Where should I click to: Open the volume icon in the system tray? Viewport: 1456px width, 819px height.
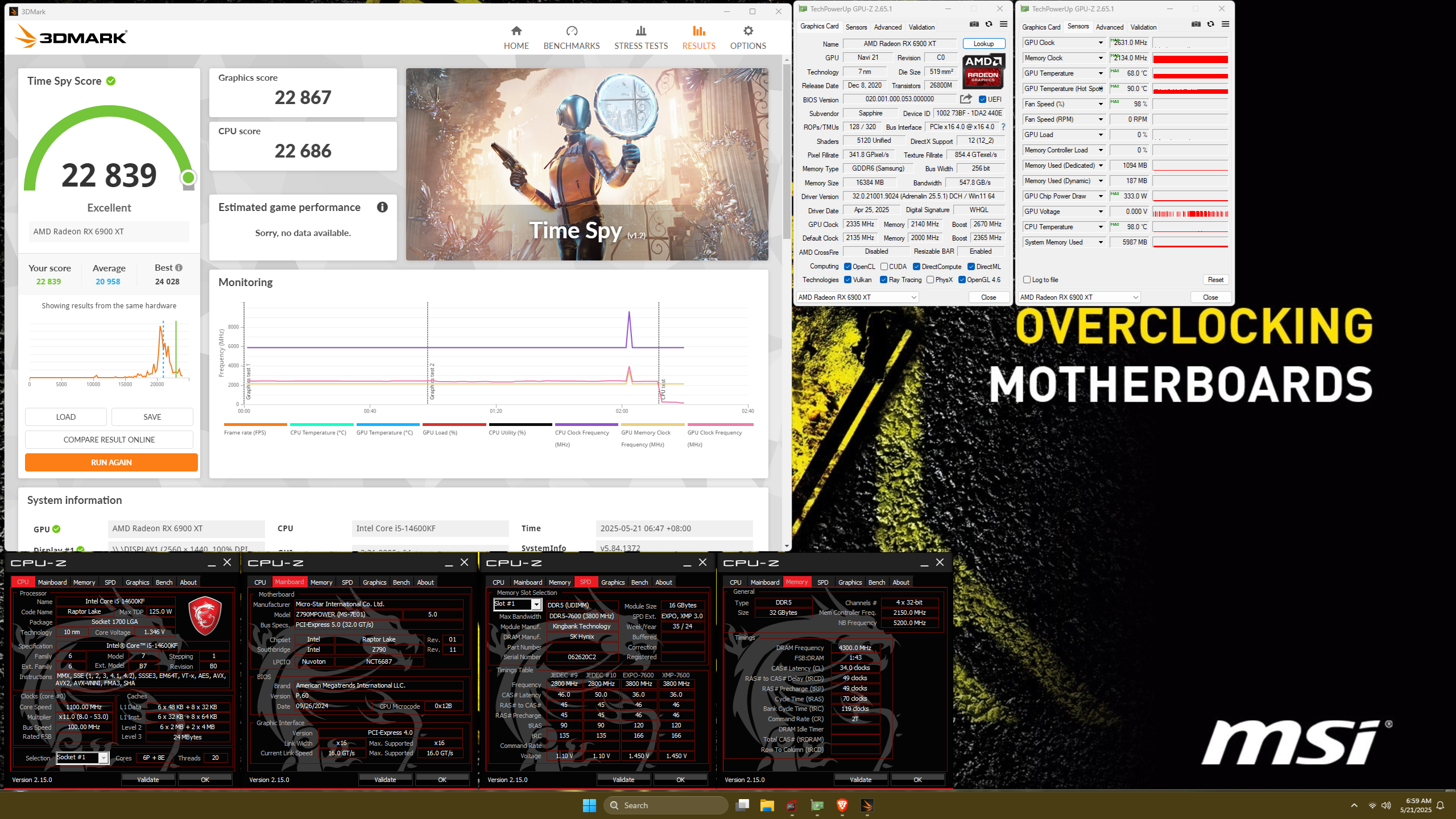(1386, 805)
